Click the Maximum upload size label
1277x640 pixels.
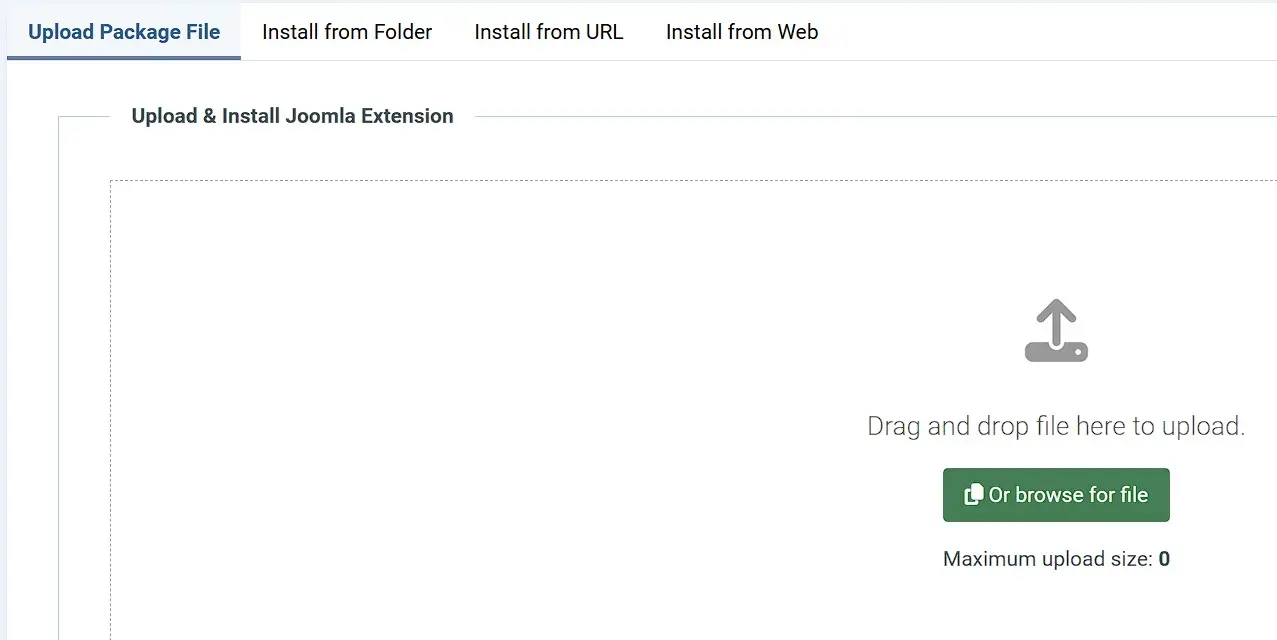1044,558
